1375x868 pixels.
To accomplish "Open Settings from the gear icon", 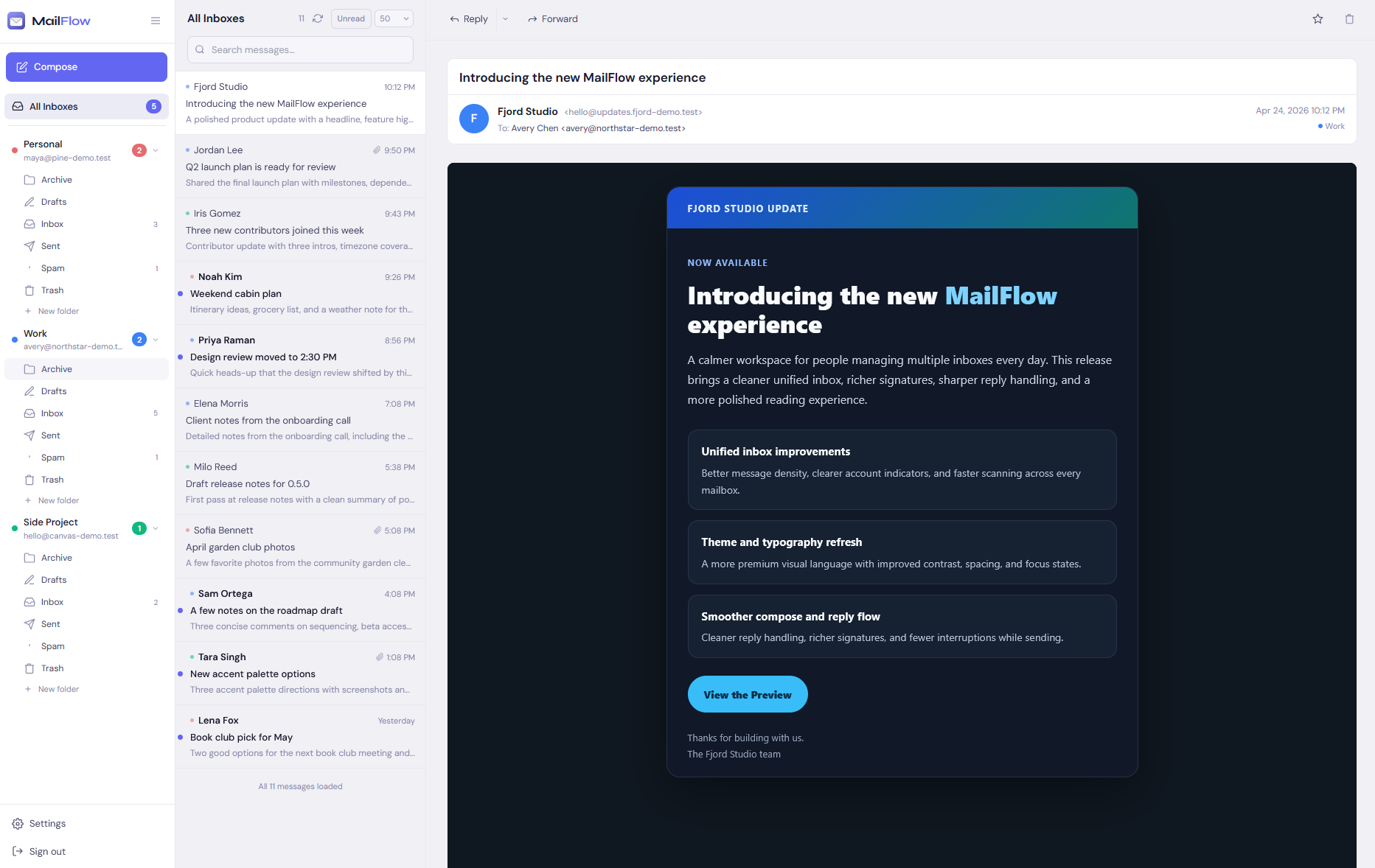I will [x=19, y=823].
